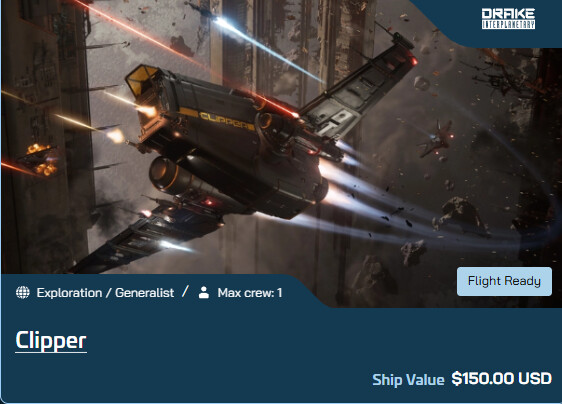Click the large asteroid near Flight Ready

(459, 216)
